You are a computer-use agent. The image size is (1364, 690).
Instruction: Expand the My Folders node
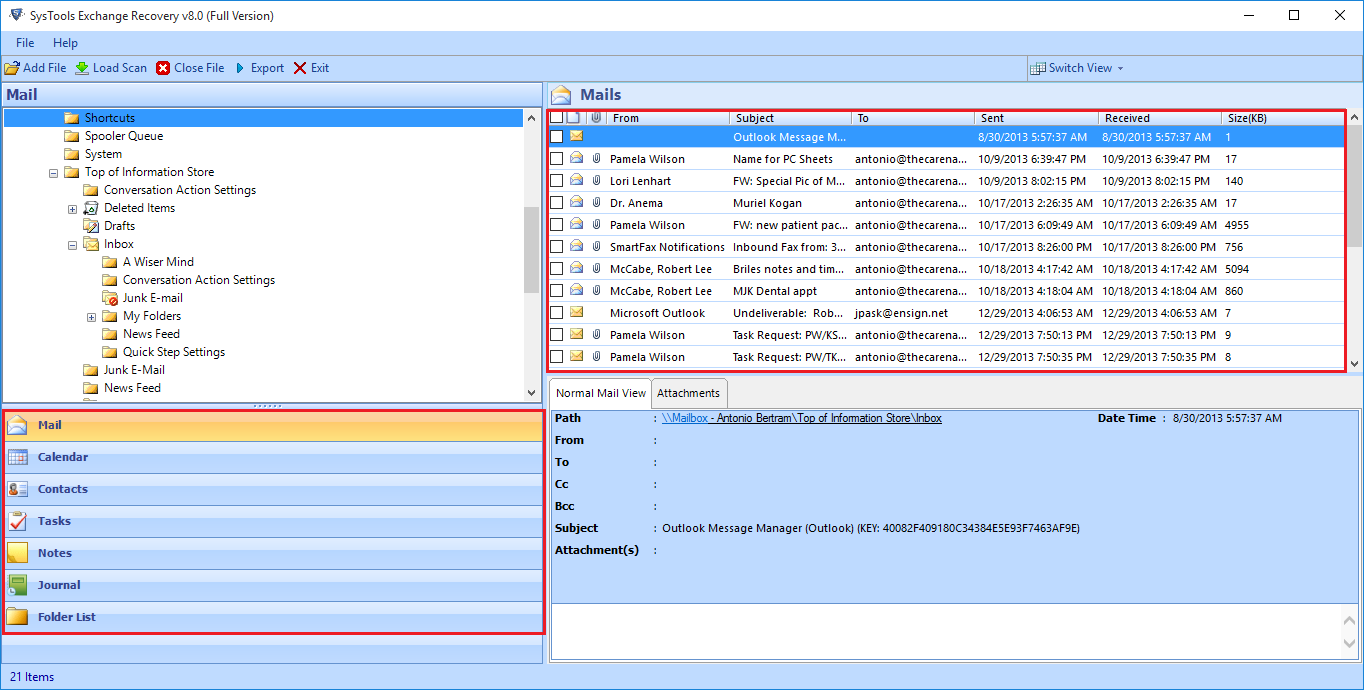(91, 316)
